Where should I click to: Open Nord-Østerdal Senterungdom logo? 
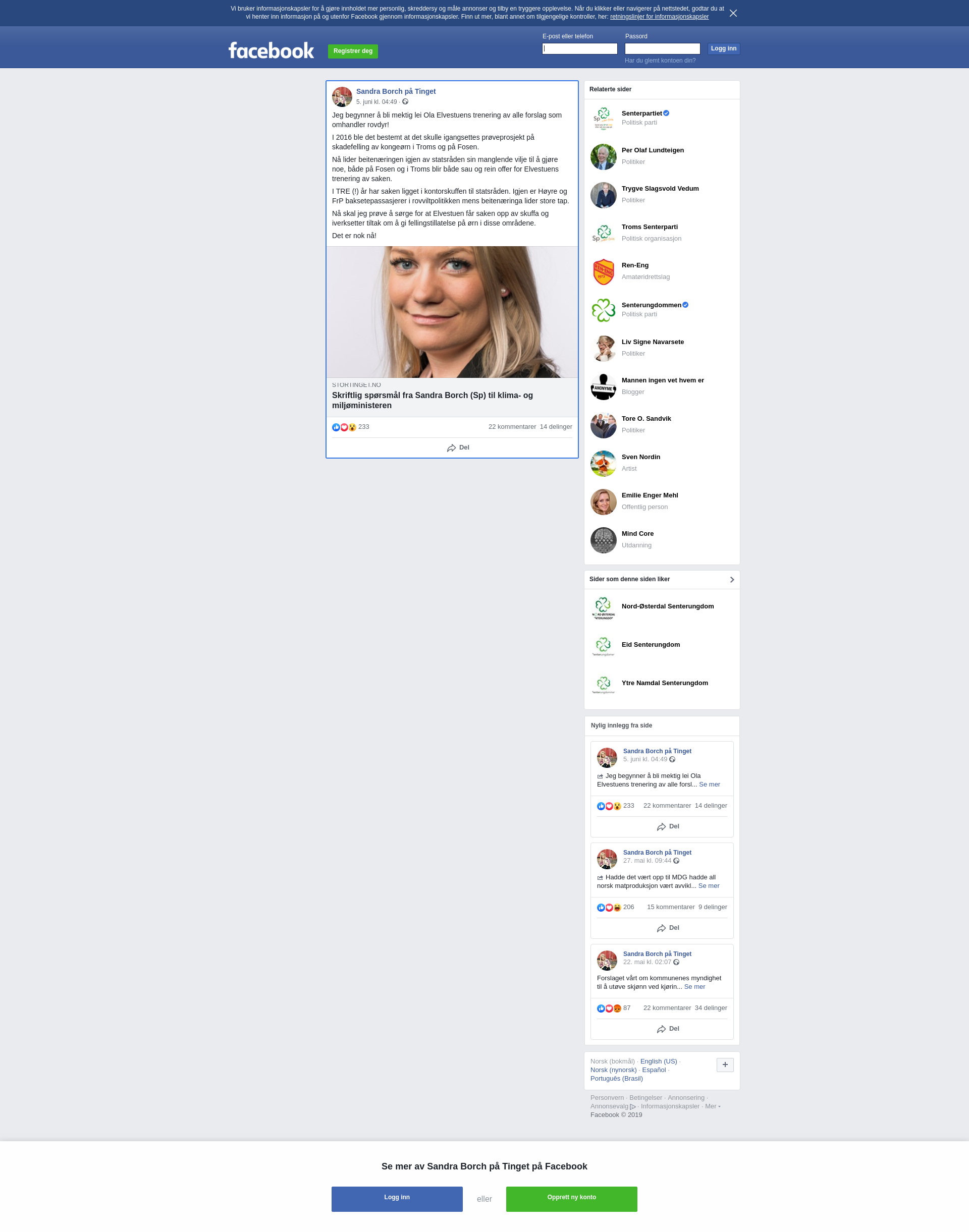(603, 608)
